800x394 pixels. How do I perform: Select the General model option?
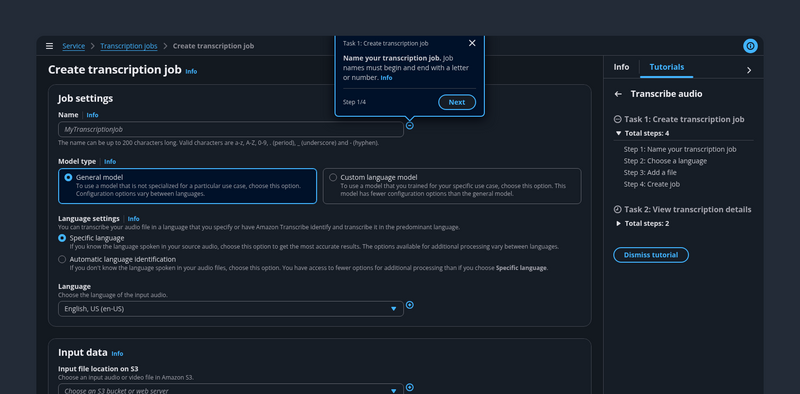188,186
